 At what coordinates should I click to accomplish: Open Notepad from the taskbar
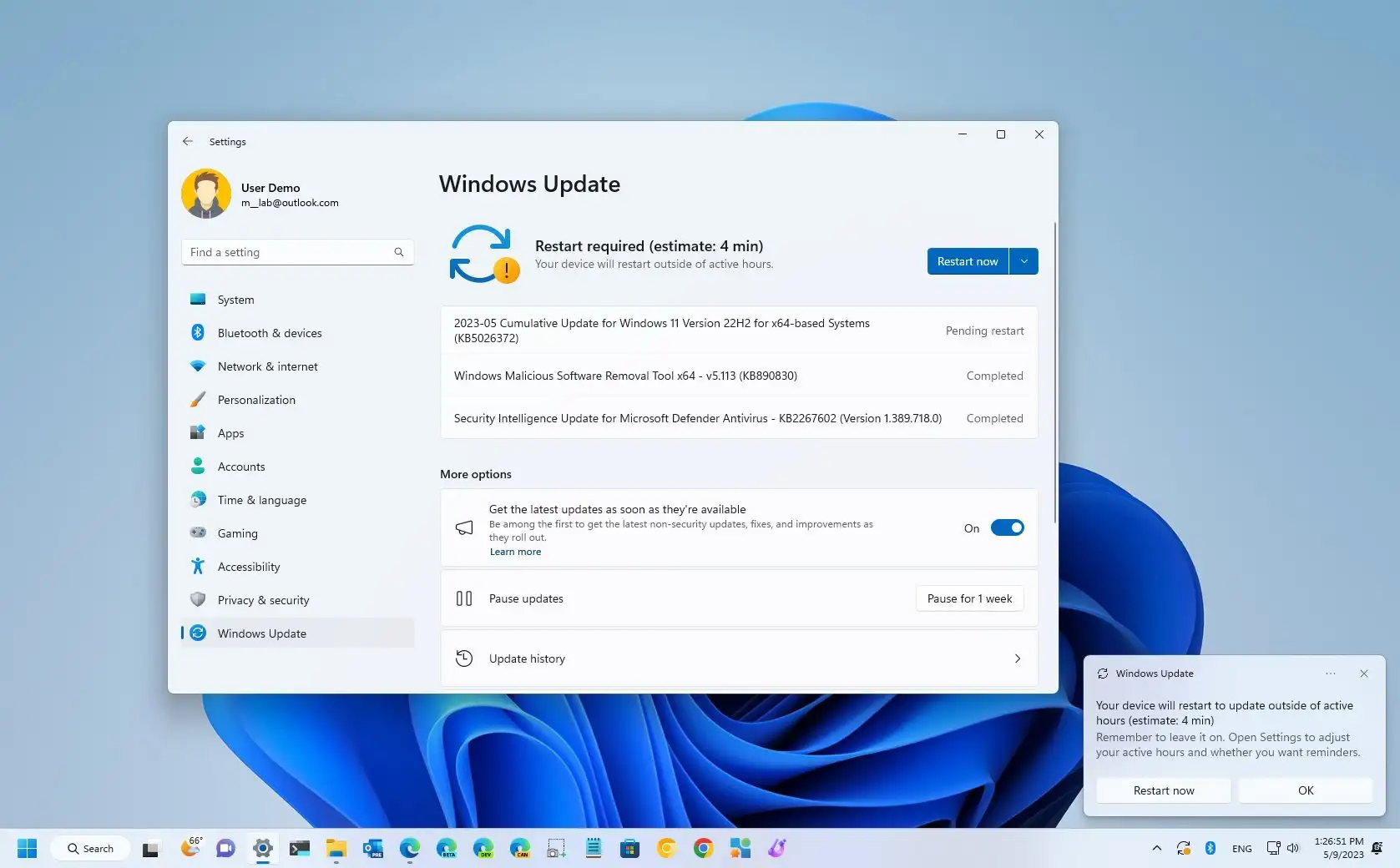click(x=594, y=849)
